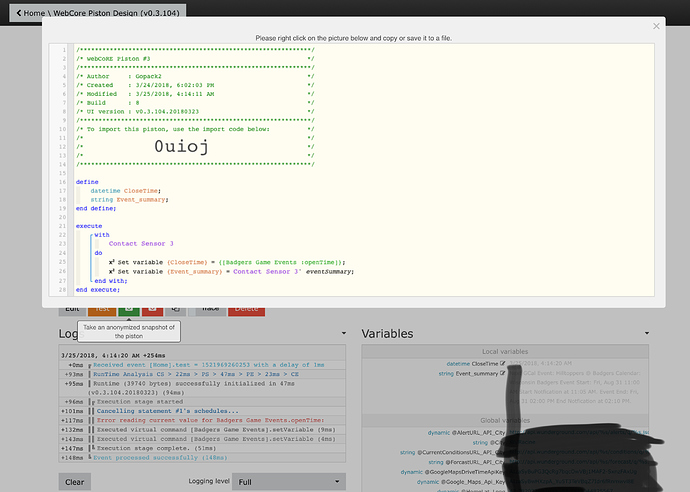Screen dimensions: 690x492
Task: Click the 'Error reading current value' log row
Action: click(x=202, y=420)
